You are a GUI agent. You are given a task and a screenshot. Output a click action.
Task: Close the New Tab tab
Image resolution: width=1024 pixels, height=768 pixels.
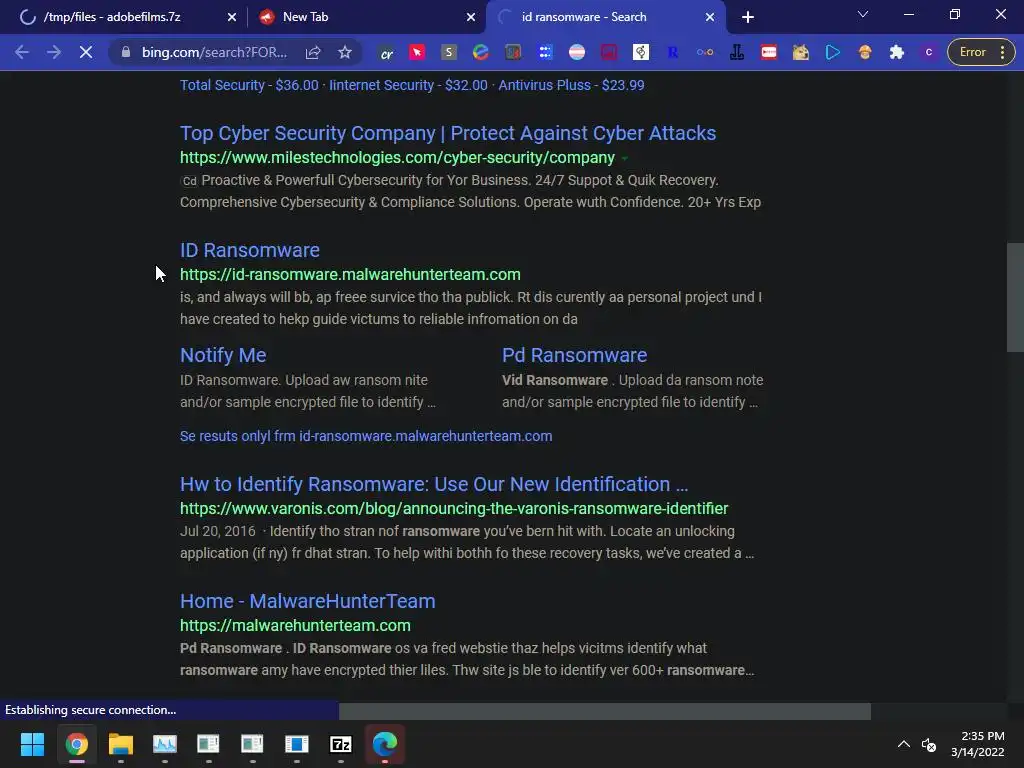(x=471, y=17)
